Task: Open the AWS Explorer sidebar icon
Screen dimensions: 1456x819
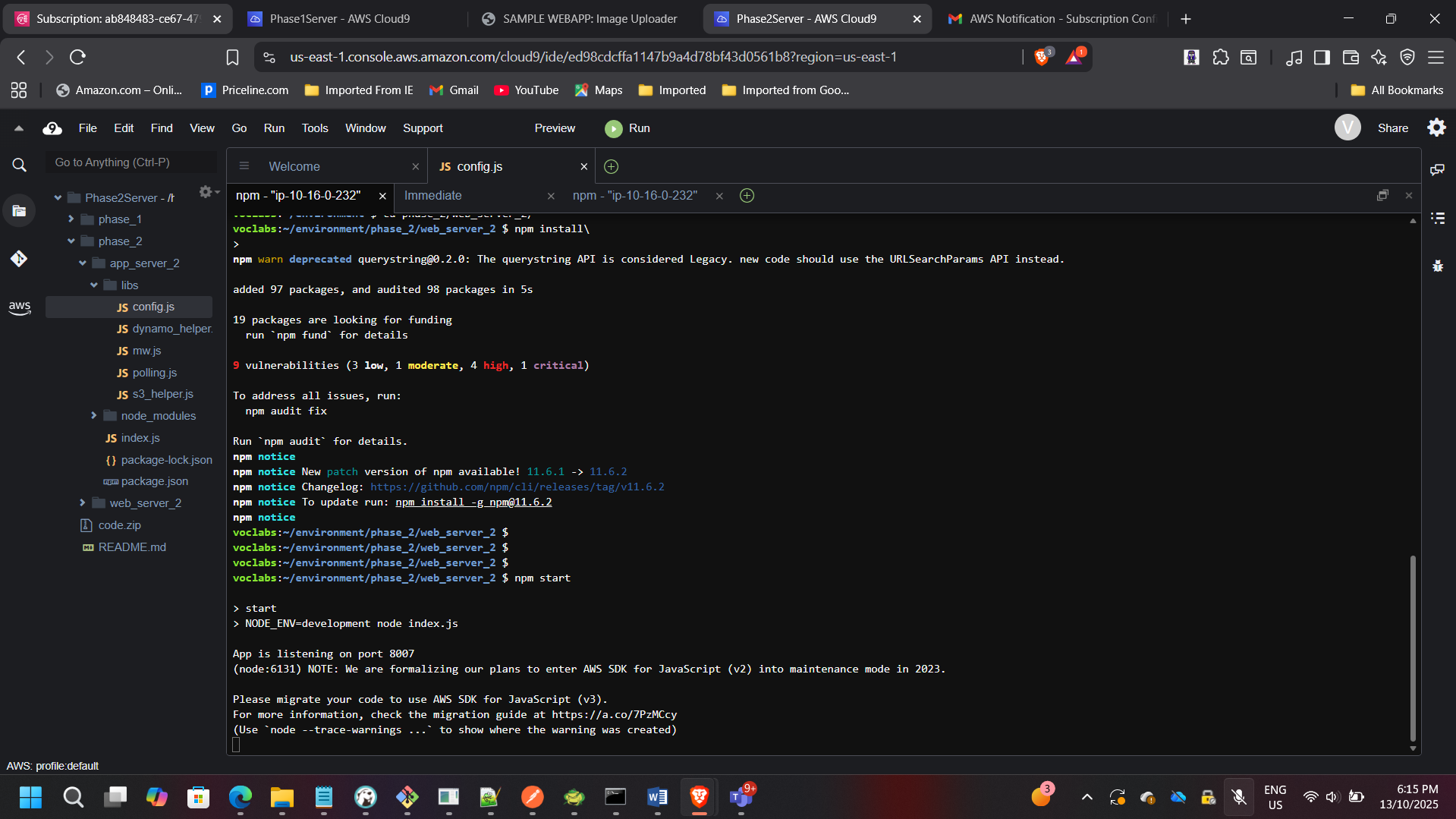Action: (x=19, y=307)
